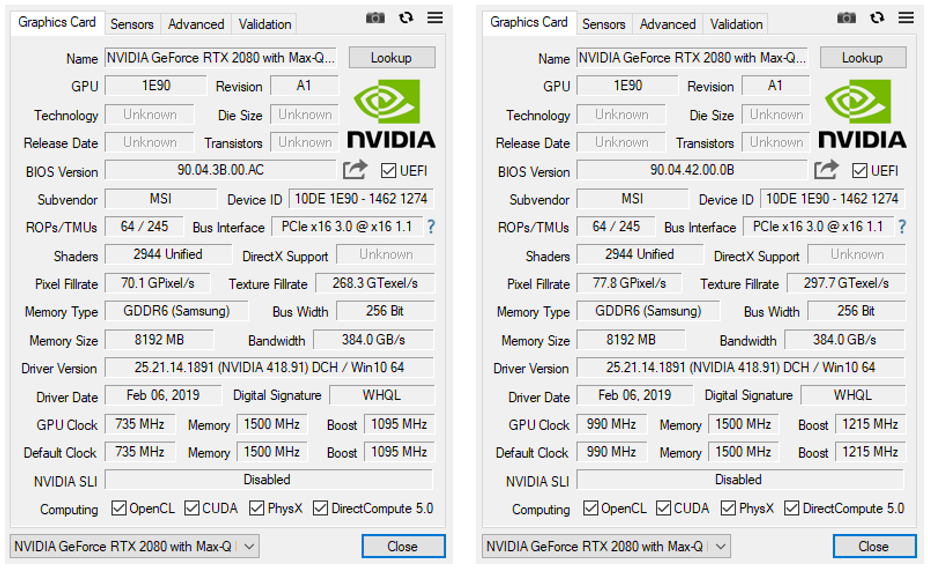Click 1215 MHz Boost in GPU Clock row
Screen dimensions: 928x570
click(x=871, y=424)
